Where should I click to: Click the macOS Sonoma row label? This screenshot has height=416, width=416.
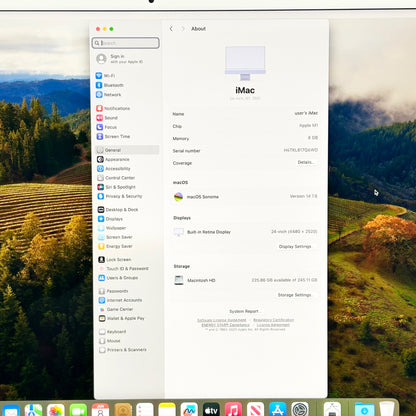[x=203, y=197]
